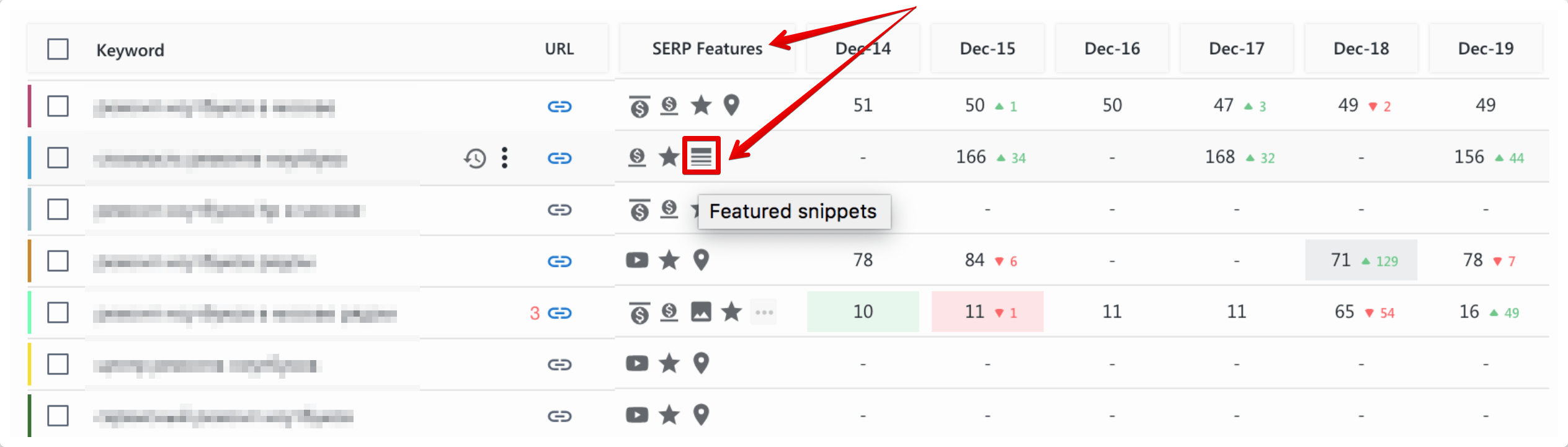The height and width of the screenshot is (447, 1568).
Task: Click the highlighted Featured snippets icon
Action: 701,156
